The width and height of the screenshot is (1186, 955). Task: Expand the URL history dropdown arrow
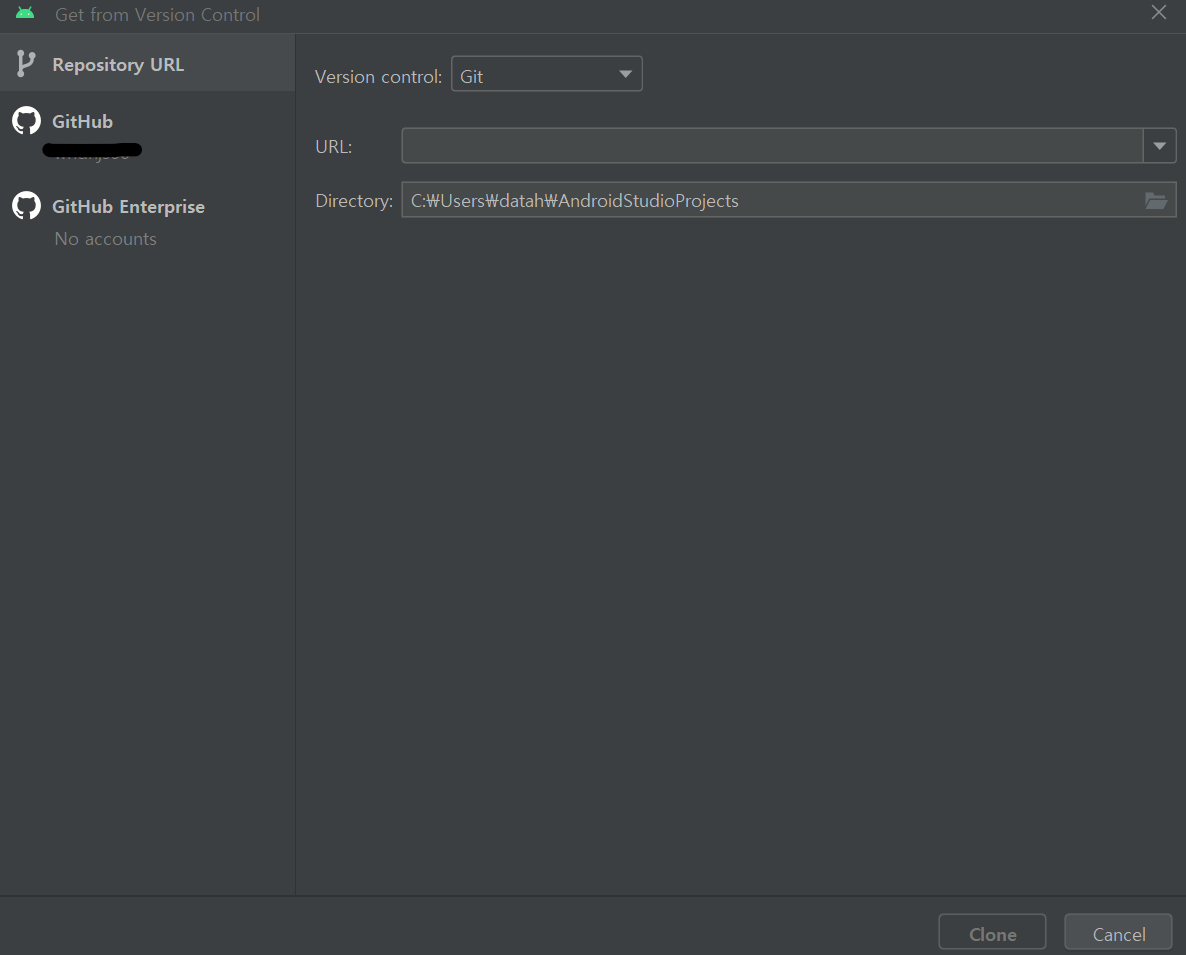1159,146
